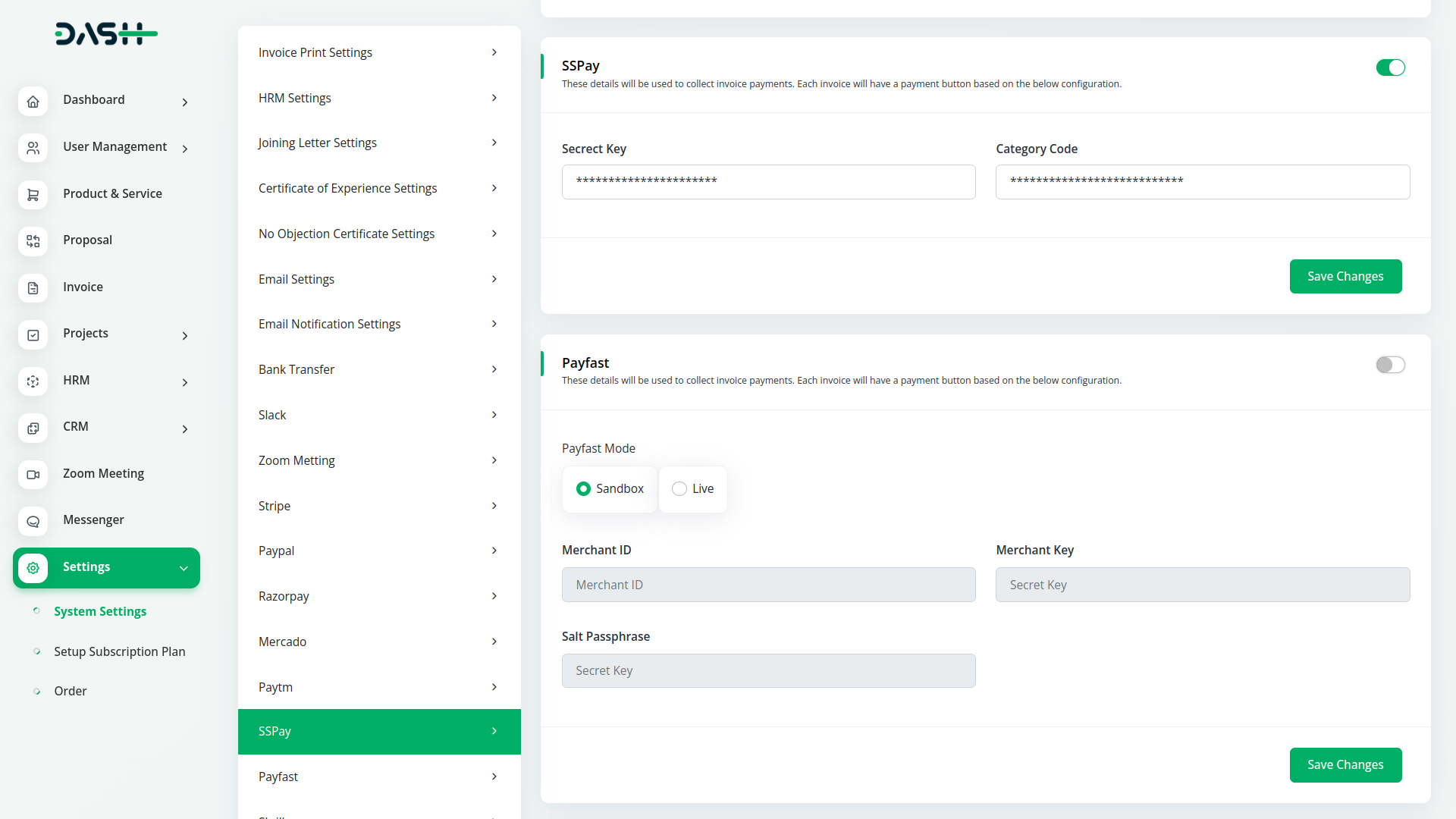Click the Settings gear icon
The image size is (1456, 819).
(33, 568)
